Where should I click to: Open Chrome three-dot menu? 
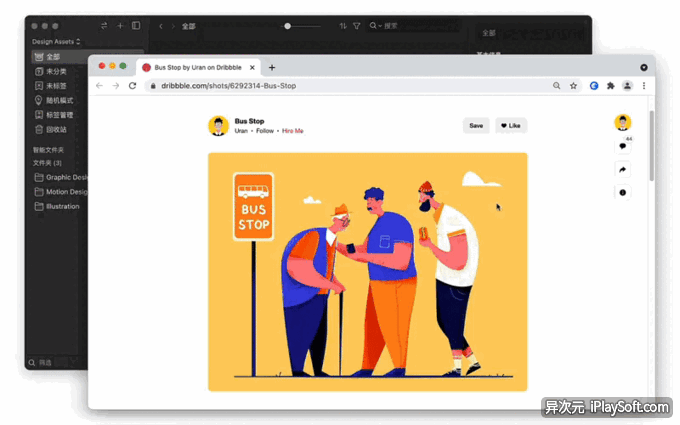click(x=644, y=86)
